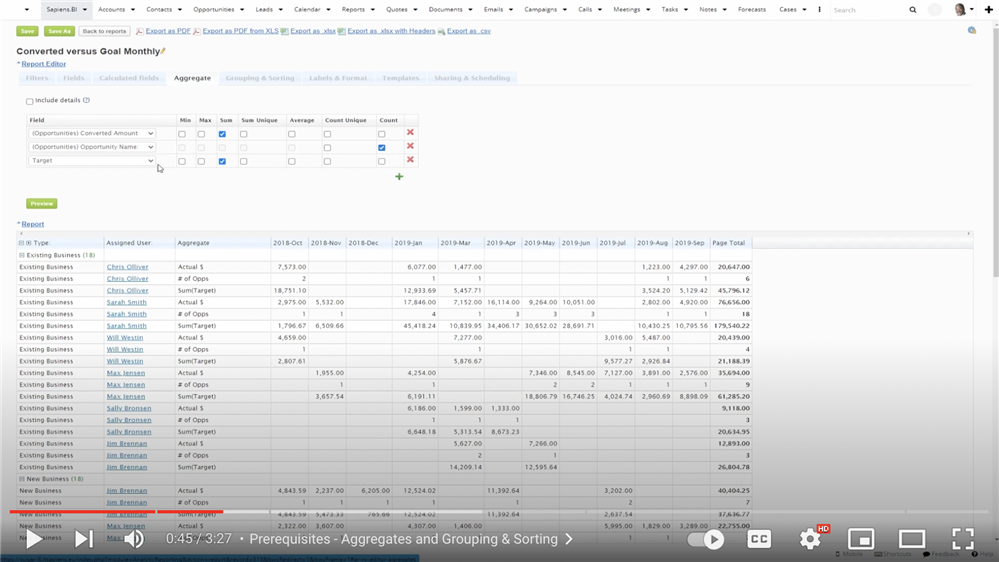Switch to the Grouping & Sorting tab
Viewport: 999px width, 562px height.
click(x=260, y=78)
